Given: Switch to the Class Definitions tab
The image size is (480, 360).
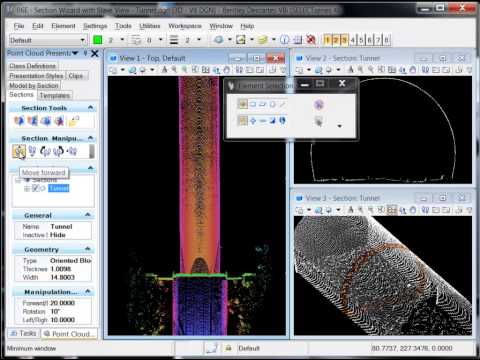Looking at the screenshot, I should 33,66.
